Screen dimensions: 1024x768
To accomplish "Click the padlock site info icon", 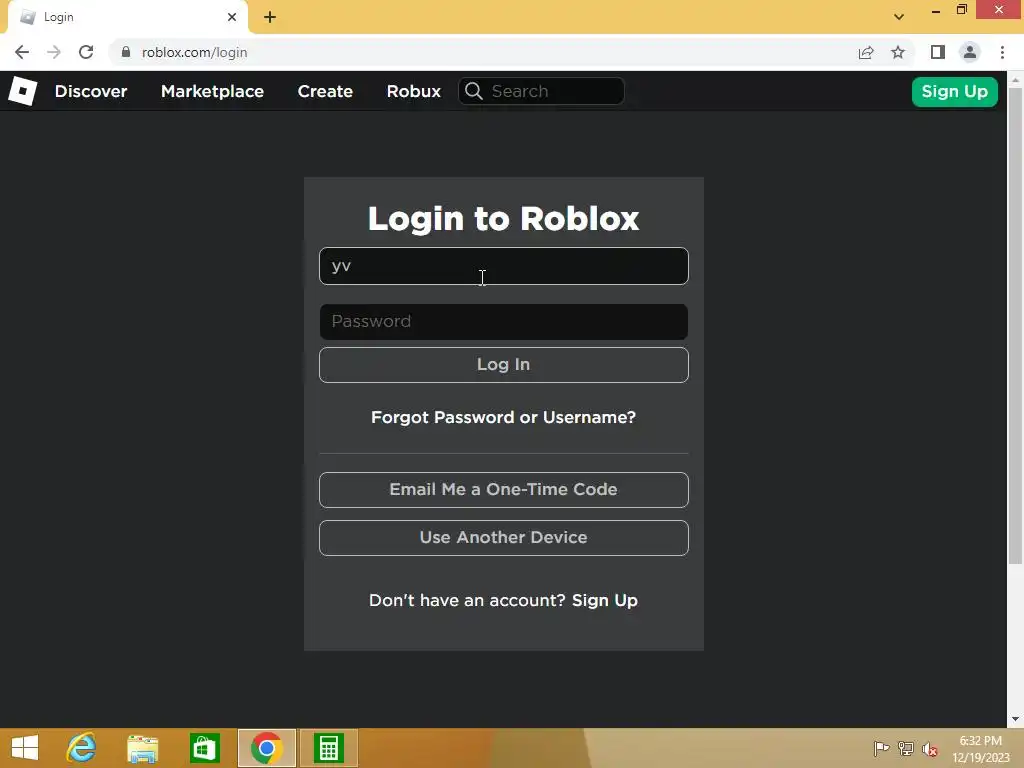I will pos(126,52).
